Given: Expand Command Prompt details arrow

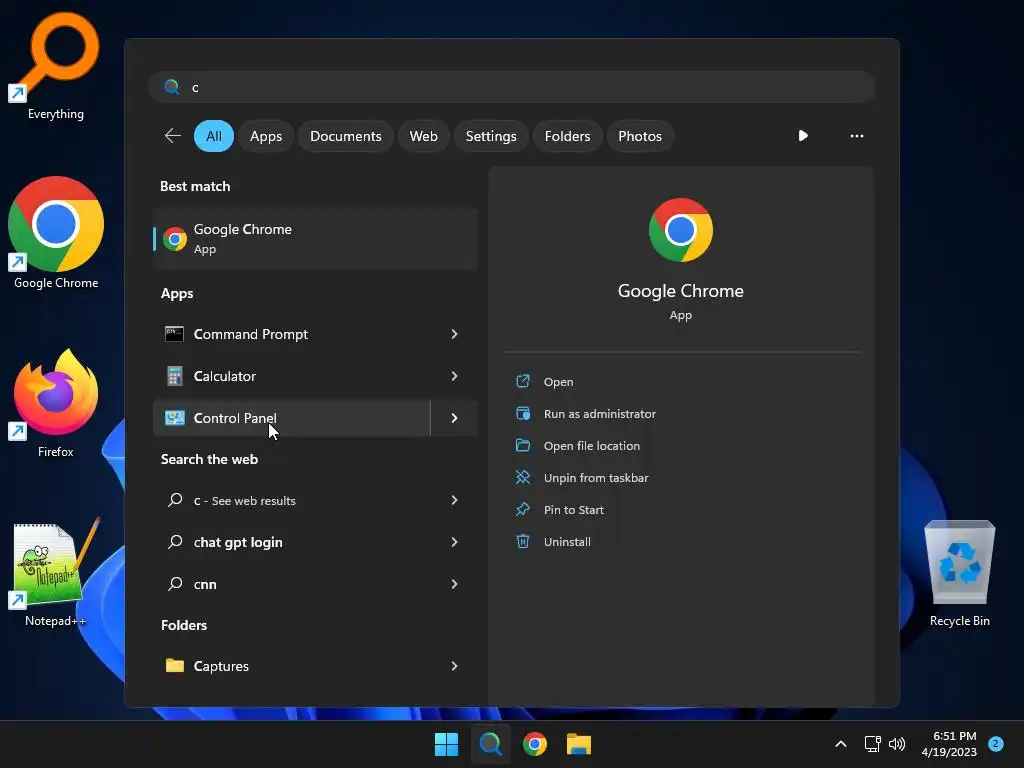Looking at the screenshot, I should point(455,334).
